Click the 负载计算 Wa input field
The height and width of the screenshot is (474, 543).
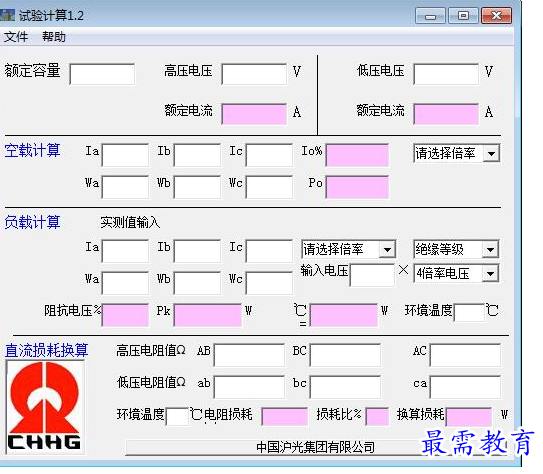click(x=125, y=283)
